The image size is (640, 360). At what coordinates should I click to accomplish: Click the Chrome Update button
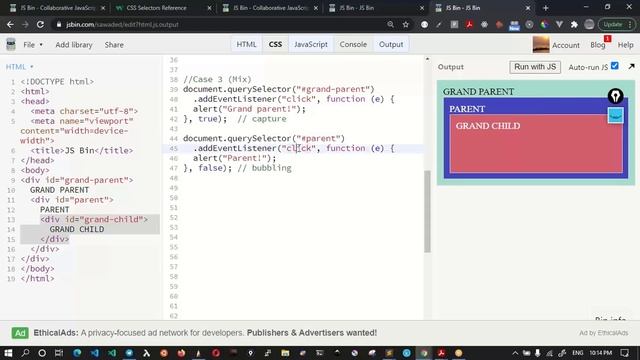tap(617, 24)
